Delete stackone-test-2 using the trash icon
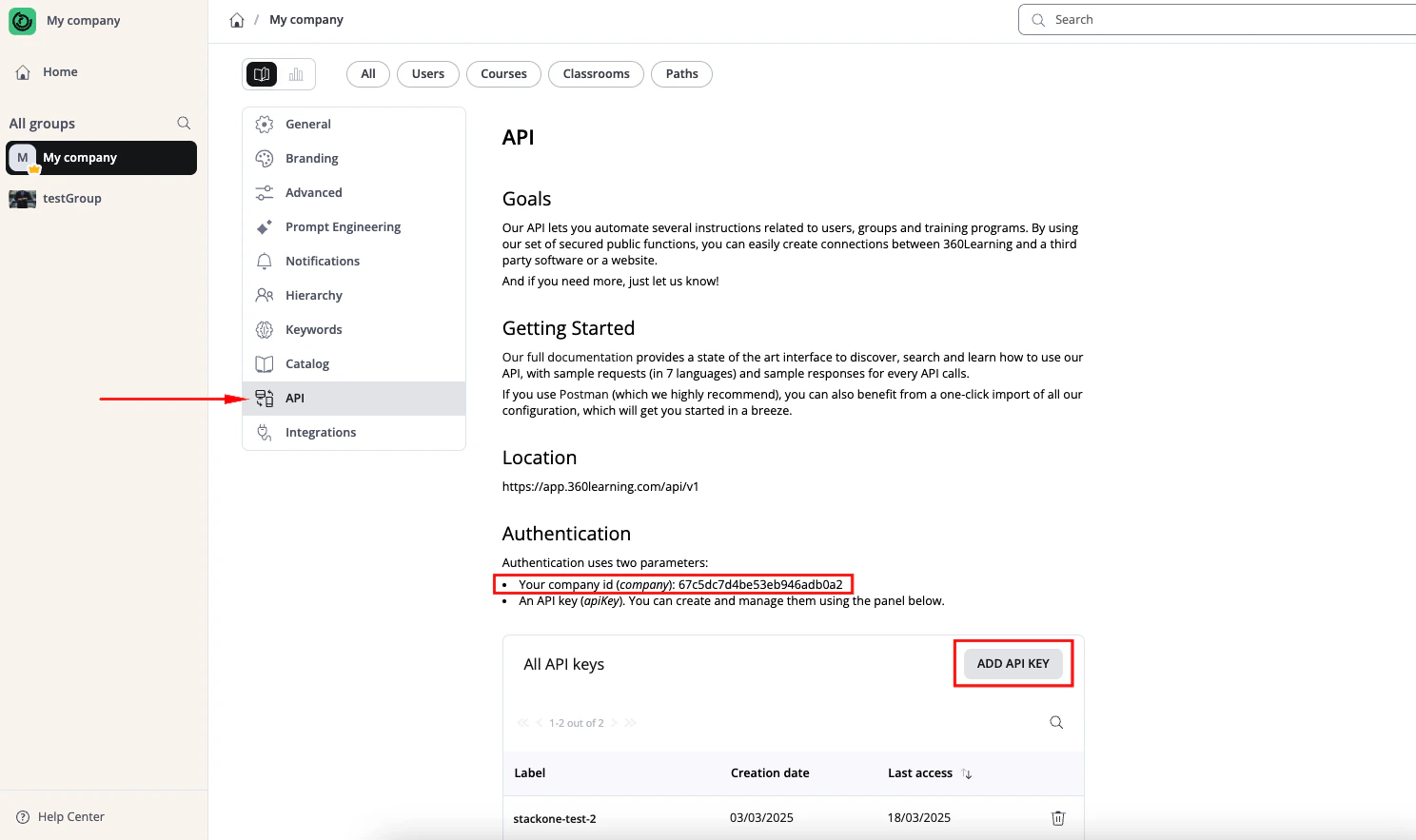The image size is (1416, 840). click(1057, 817)
